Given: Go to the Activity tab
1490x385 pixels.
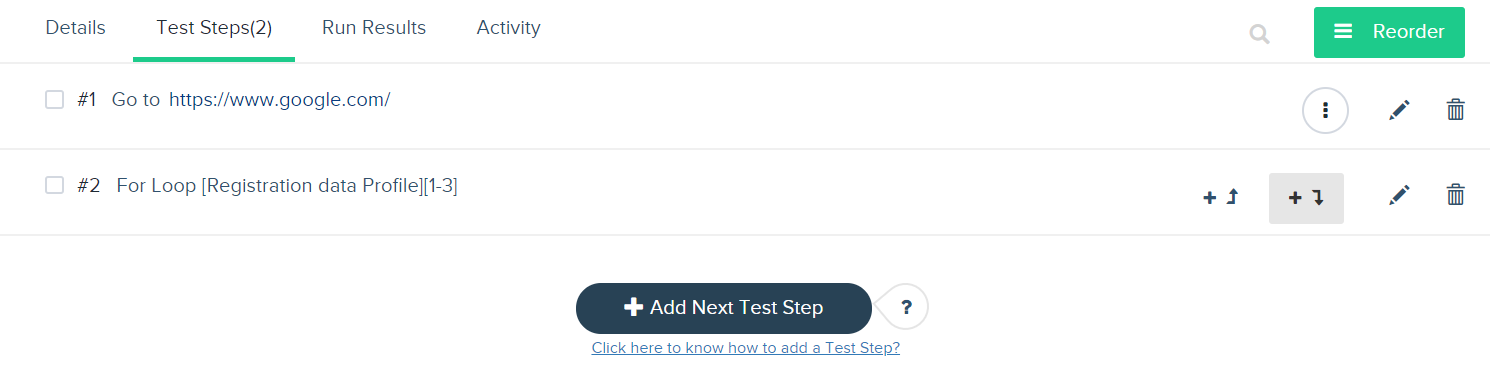Looking at the screenshot, I should pos(509,28).
